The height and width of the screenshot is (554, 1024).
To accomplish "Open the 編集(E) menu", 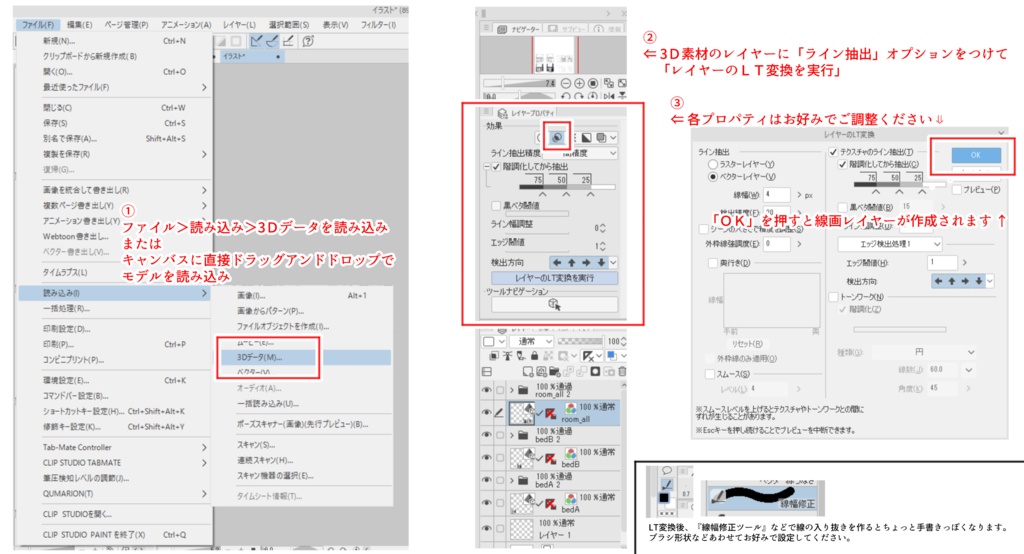I will [79, 25].
